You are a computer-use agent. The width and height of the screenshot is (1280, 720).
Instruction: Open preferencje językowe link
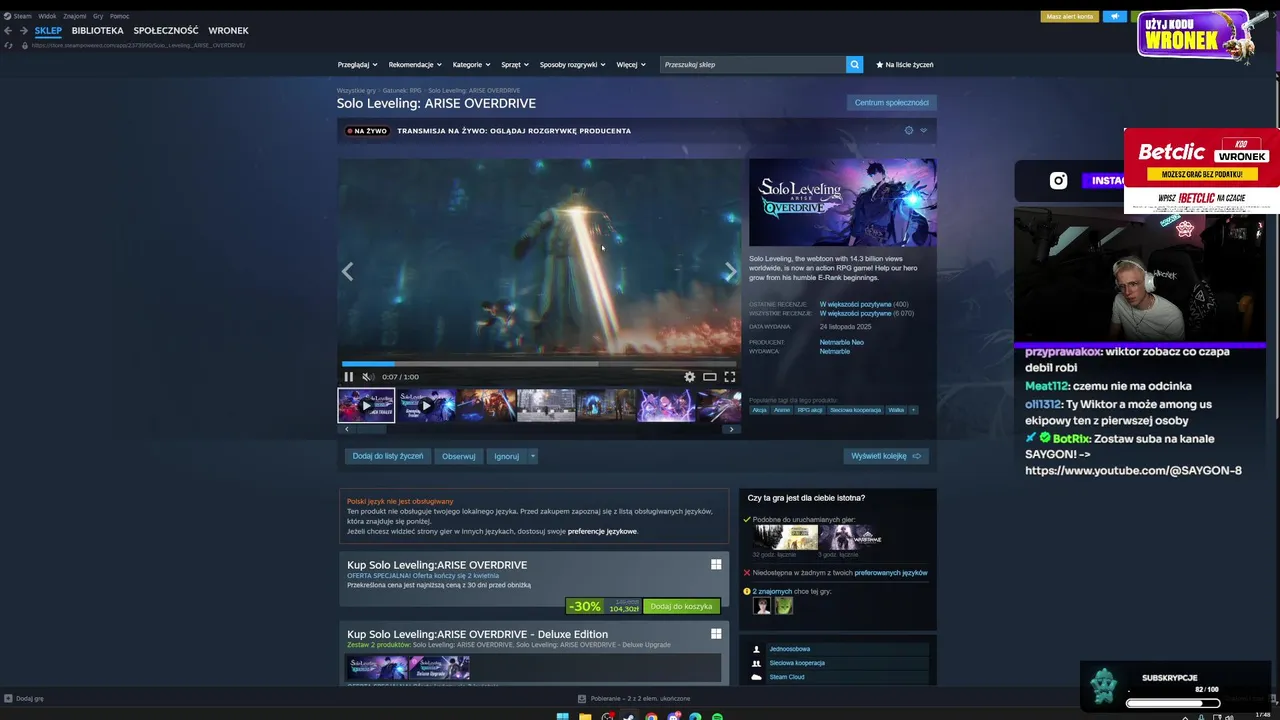[x=602, y=531]
